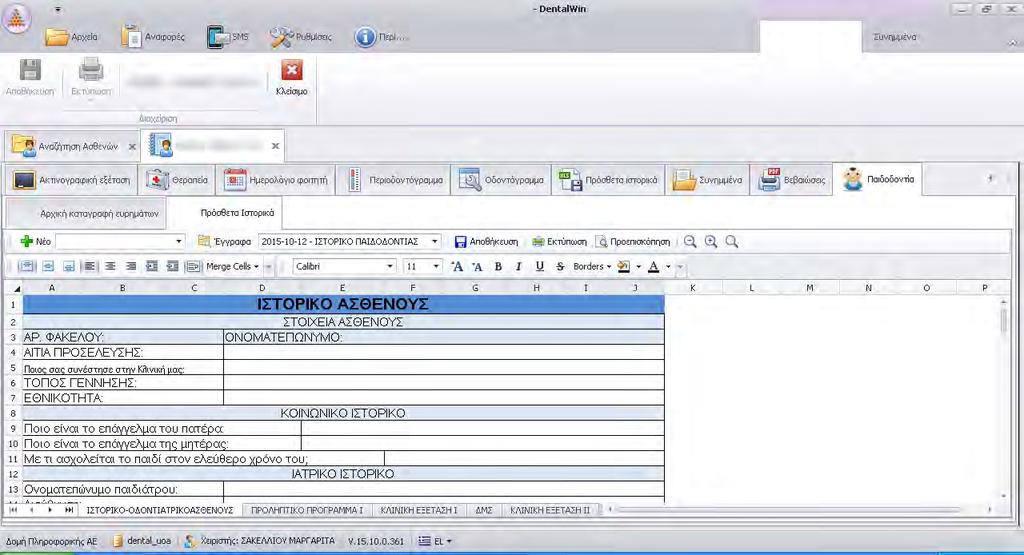Click the document toolbar Εκτύπωση print button
The image size is (1024, 555).
pos(559,242)
